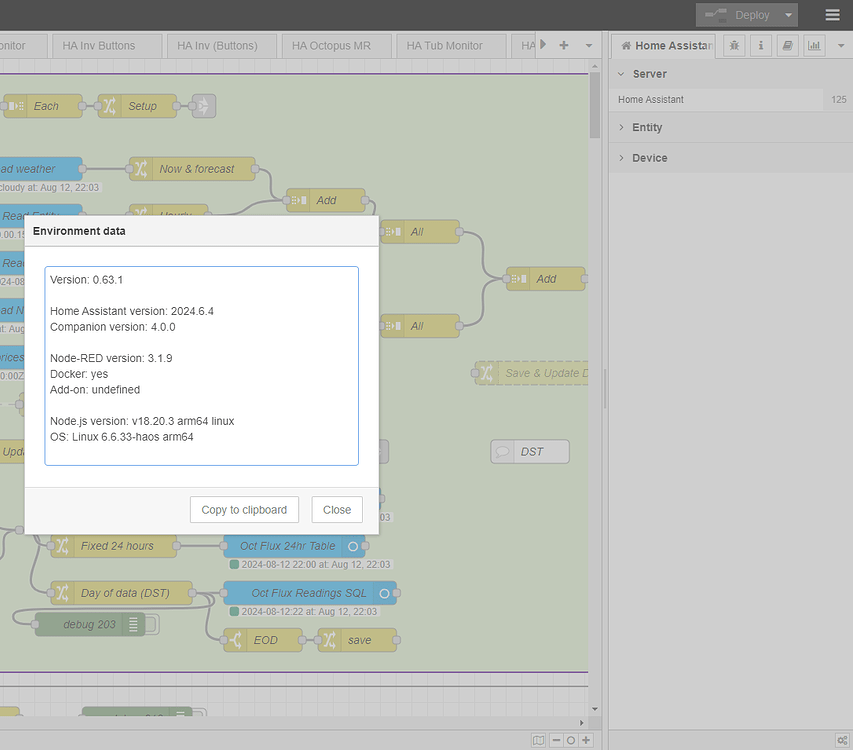Click horizontal scrollbar right arrow
This screenshot has width=853, height=750.
[582, 723]
